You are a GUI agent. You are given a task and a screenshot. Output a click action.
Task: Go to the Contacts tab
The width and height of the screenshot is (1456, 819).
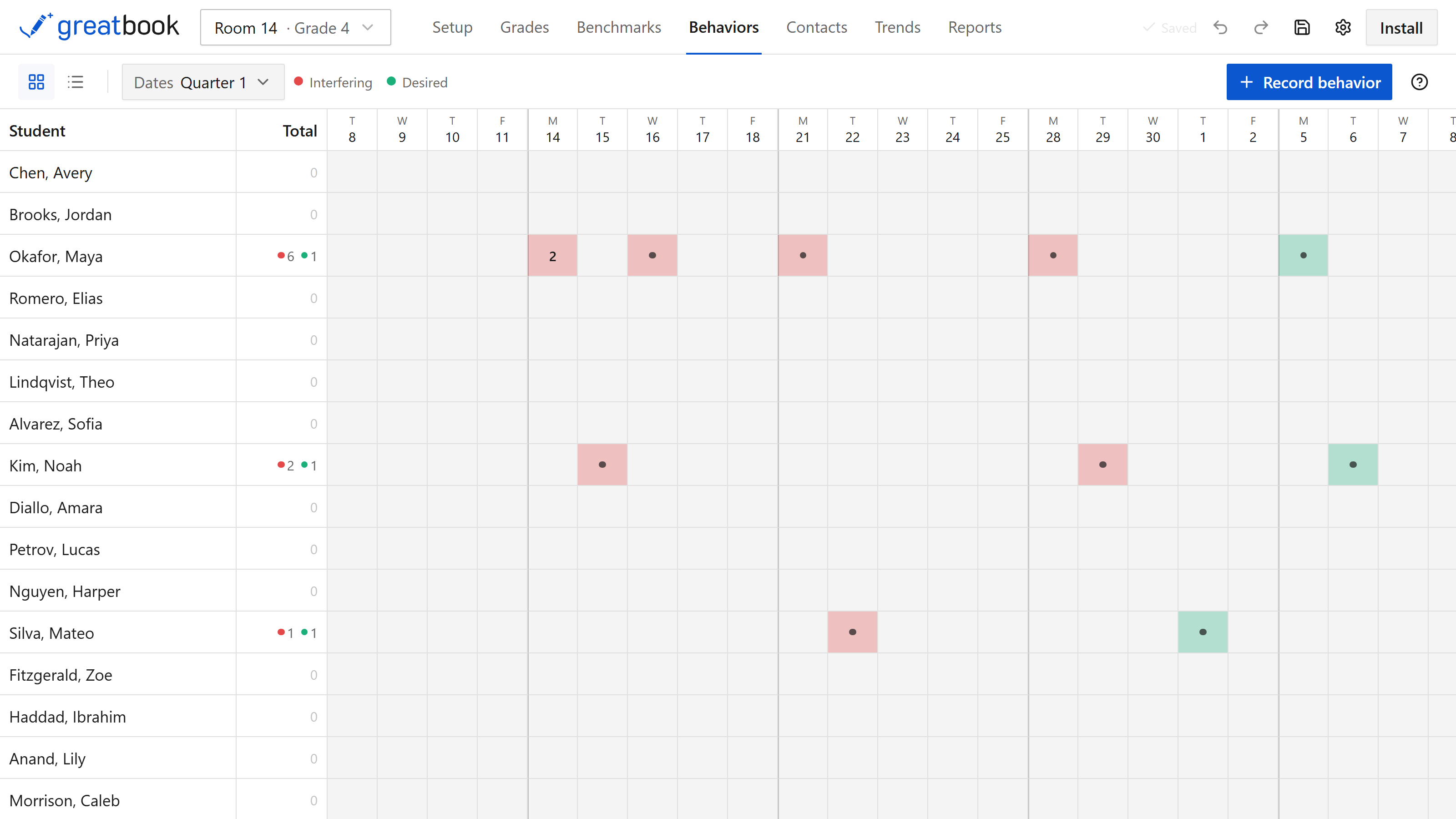[817, 27]
